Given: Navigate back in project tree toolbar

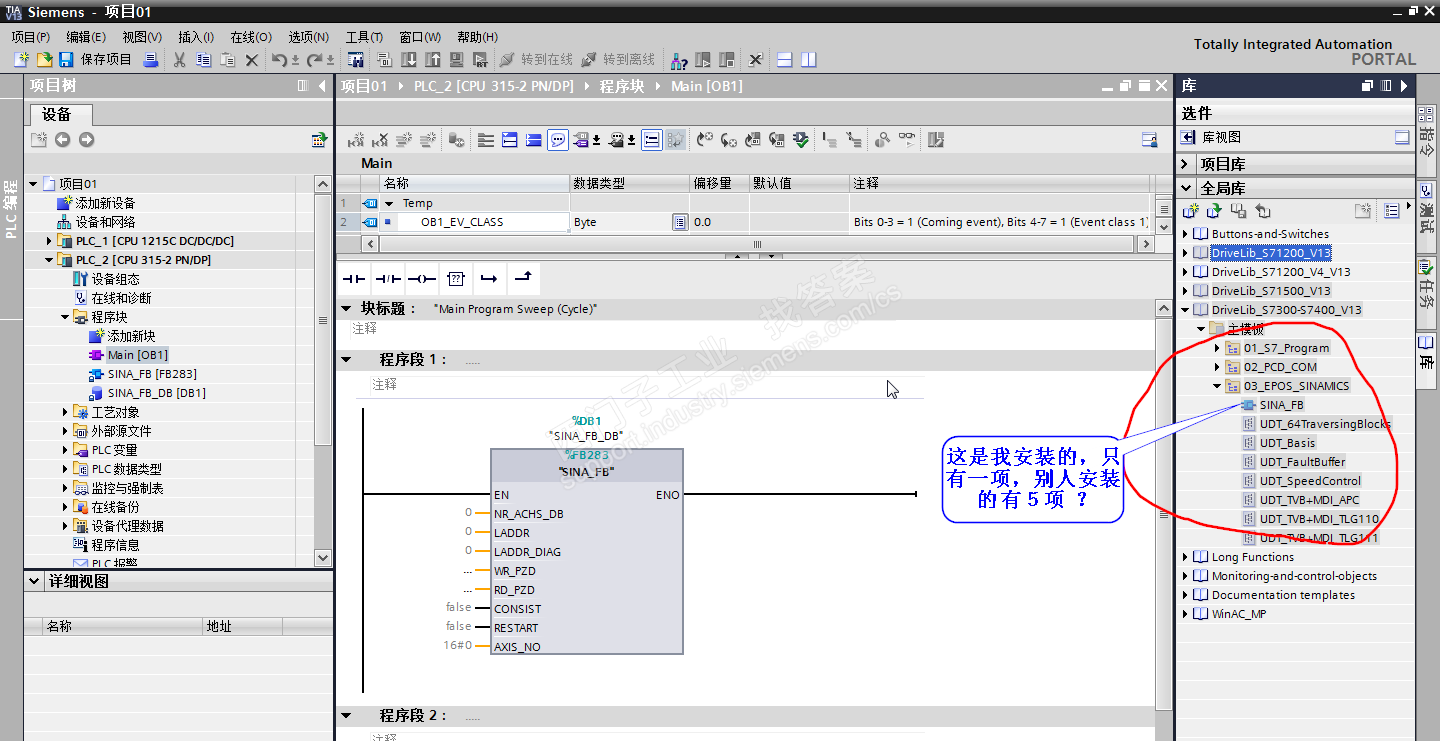Looking at the screenshot, I should click(x=62, y=140).
